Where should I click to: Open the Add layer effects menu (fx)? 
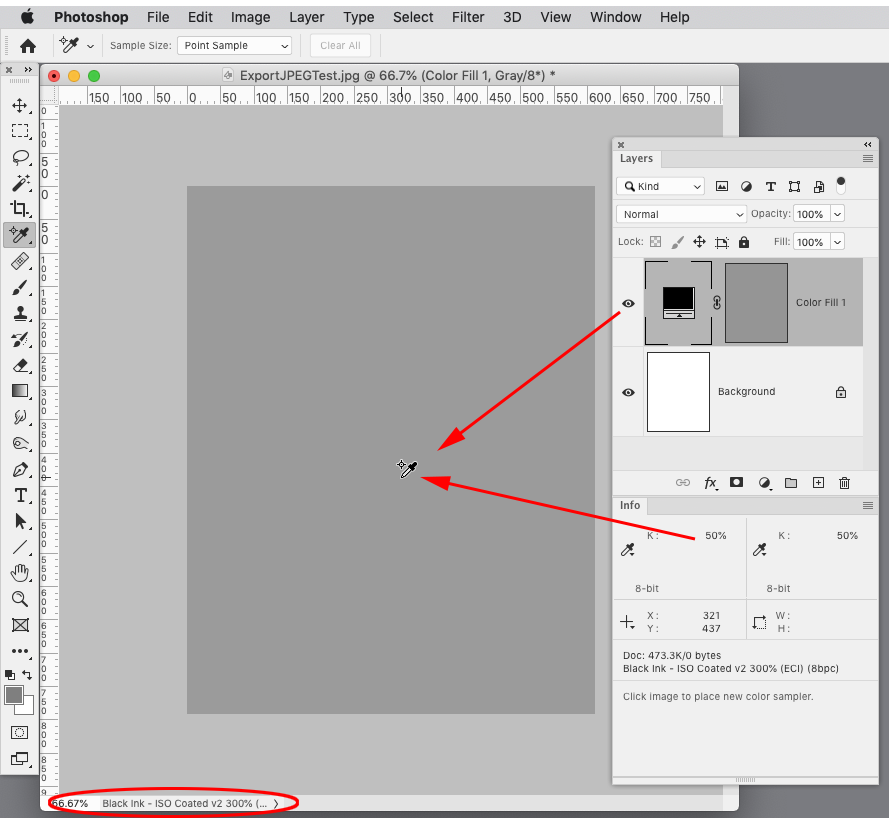[711, 483]
